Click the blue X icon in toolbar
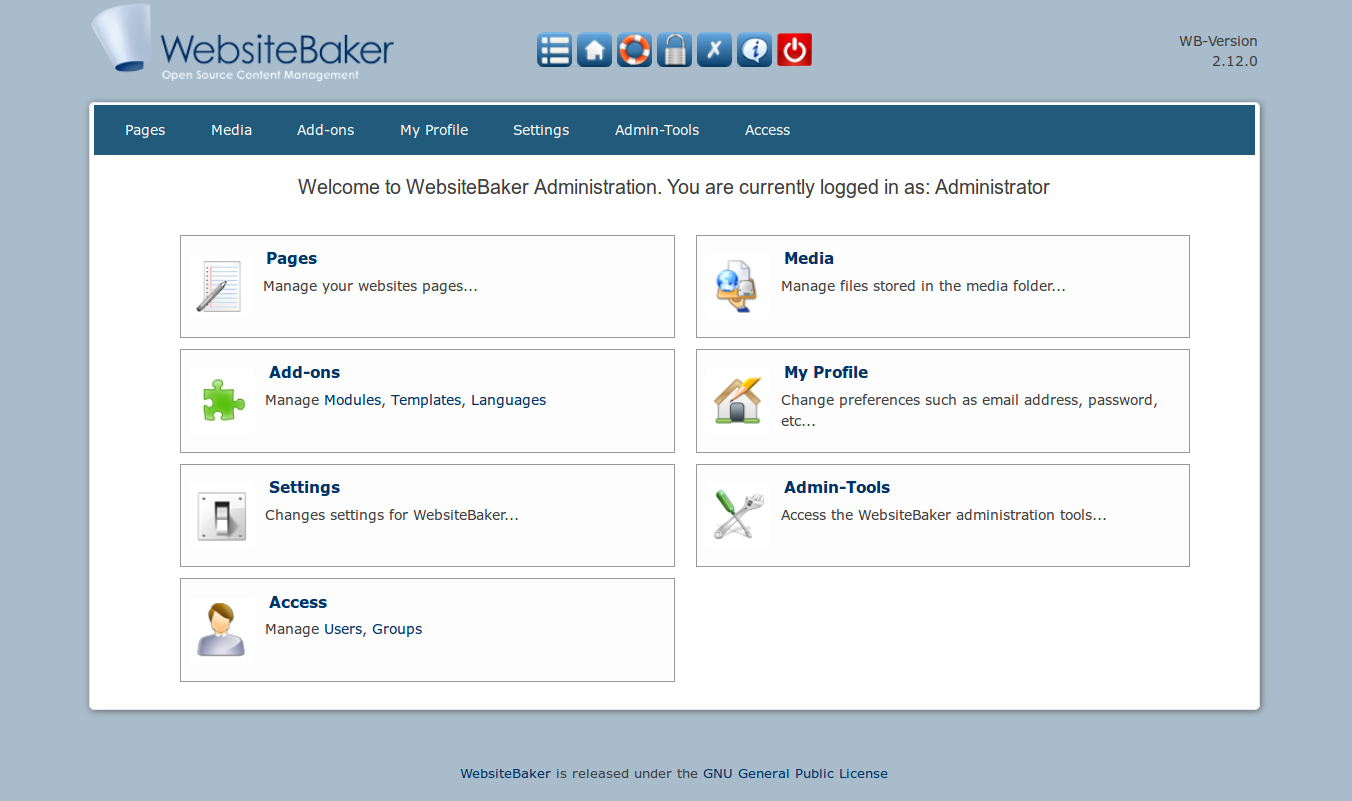This screenshot has height=801, width=1352. pos(714,50)
